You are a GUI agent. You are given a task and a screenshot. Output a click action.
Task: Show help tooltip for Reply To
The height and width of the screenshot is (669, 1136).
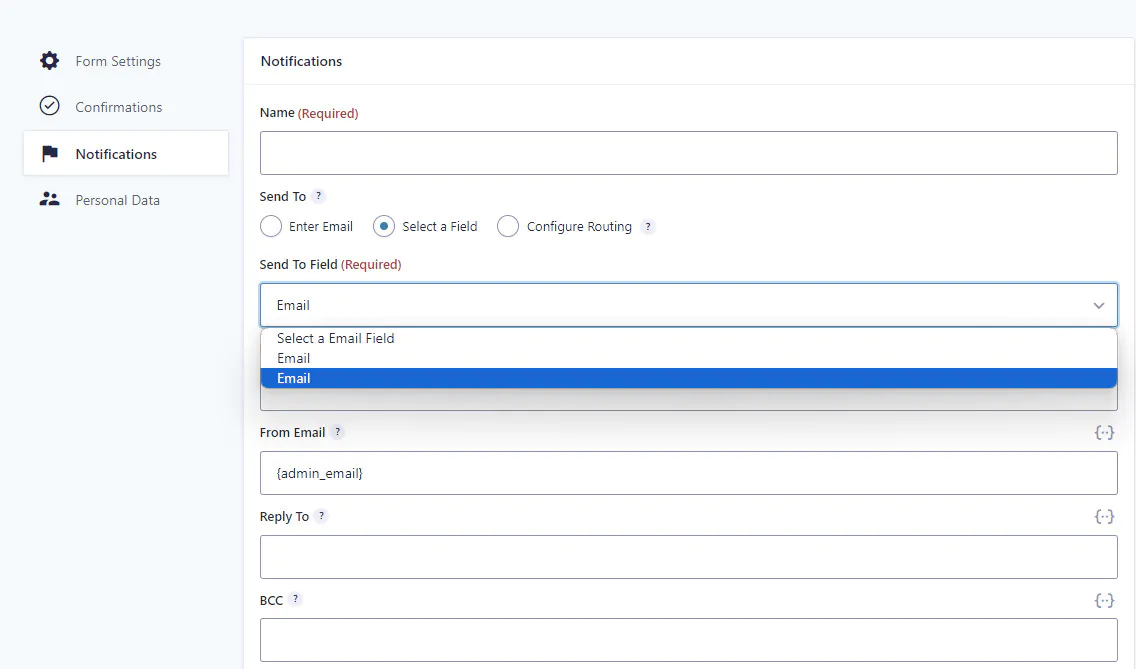321,517
